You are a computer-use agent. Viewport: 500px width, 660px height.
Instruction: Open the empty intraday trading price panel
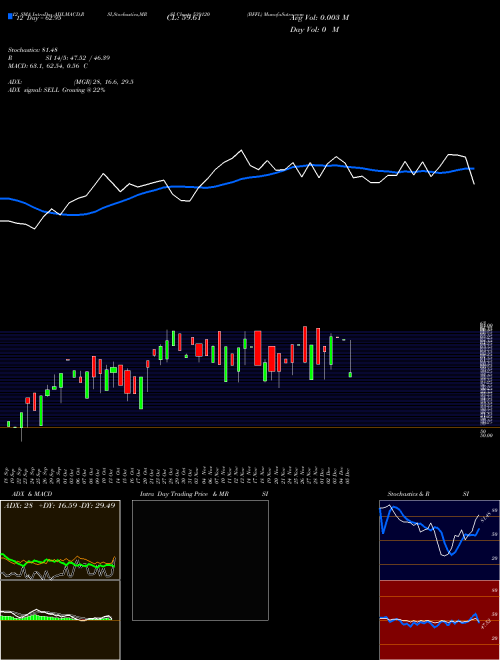coord(200,560)
